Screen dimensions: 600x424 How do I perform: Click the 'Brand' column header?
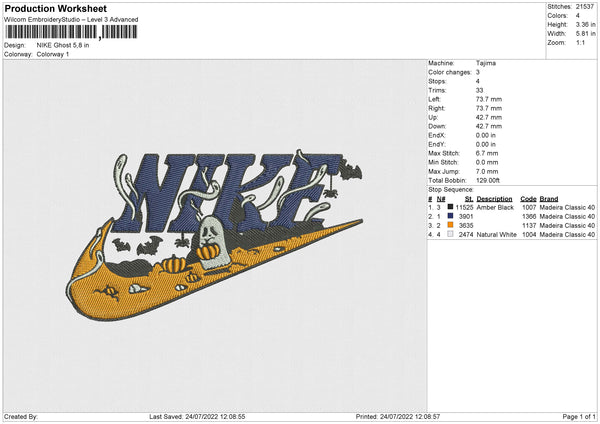click(549, 199)
